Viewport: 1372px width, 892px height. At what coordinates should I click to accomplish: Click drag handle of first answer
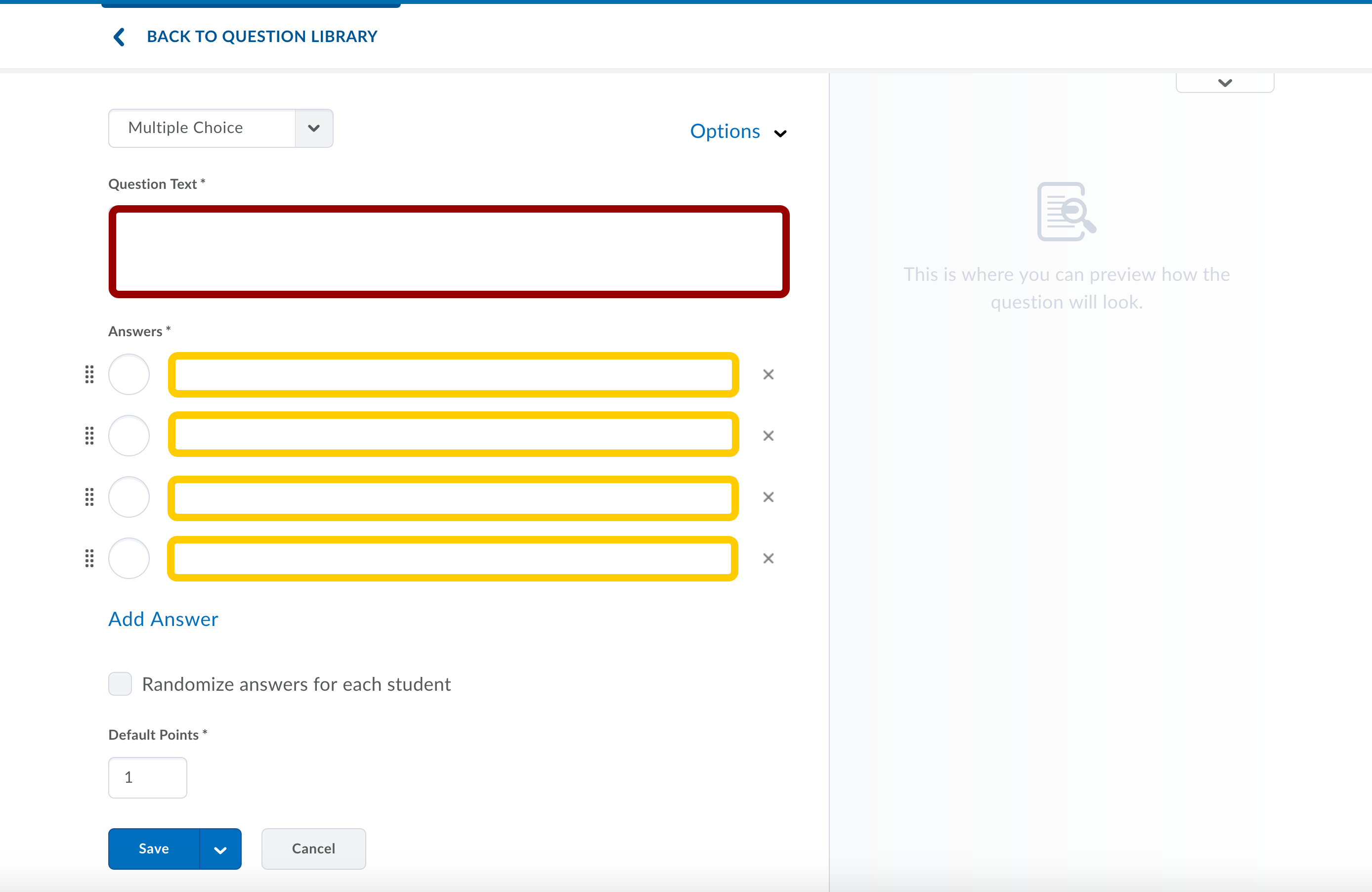[89, 375]
